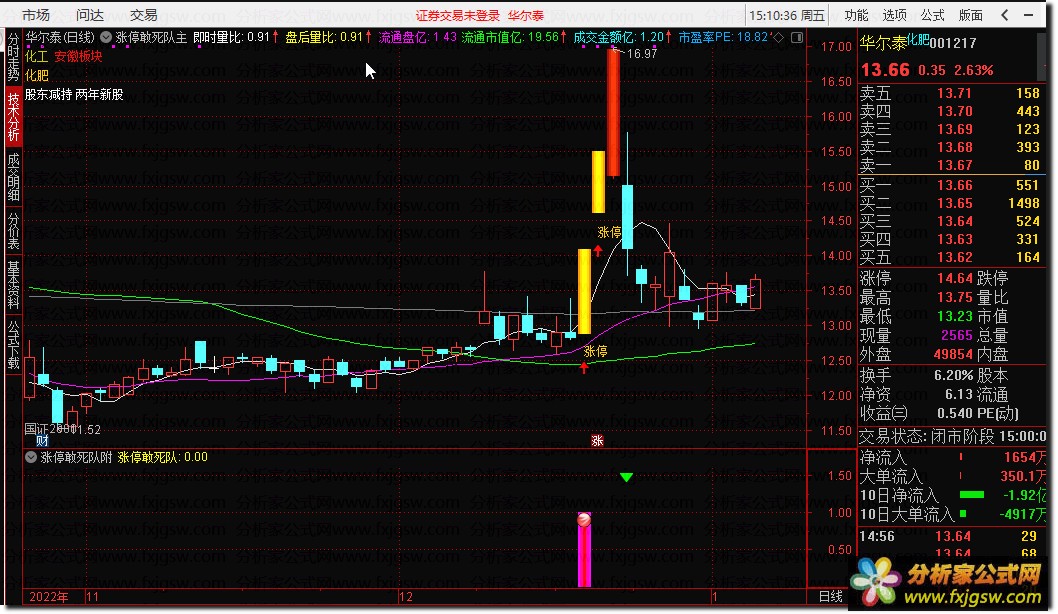Switch to 分价表 sidebar tab

coord(13,231)
